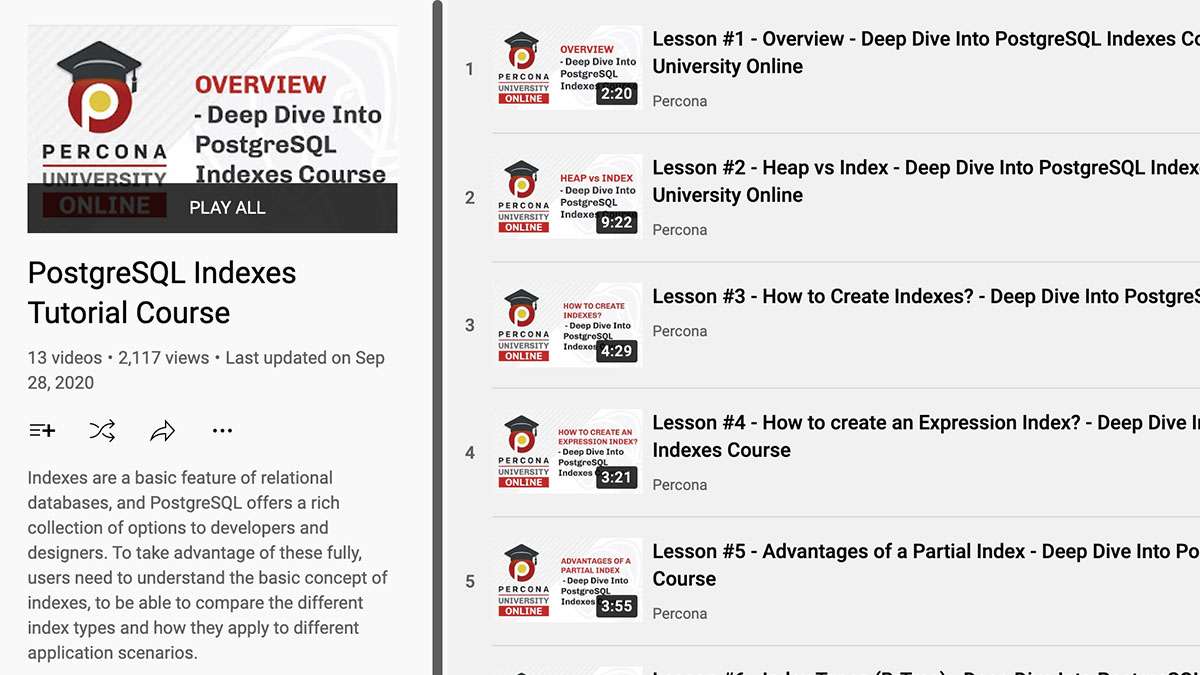Click the 9:22 duration badge
Image resolution: width=1200 pixels, height=675 pixels.
pyautogui.click(x=616, y=222)
